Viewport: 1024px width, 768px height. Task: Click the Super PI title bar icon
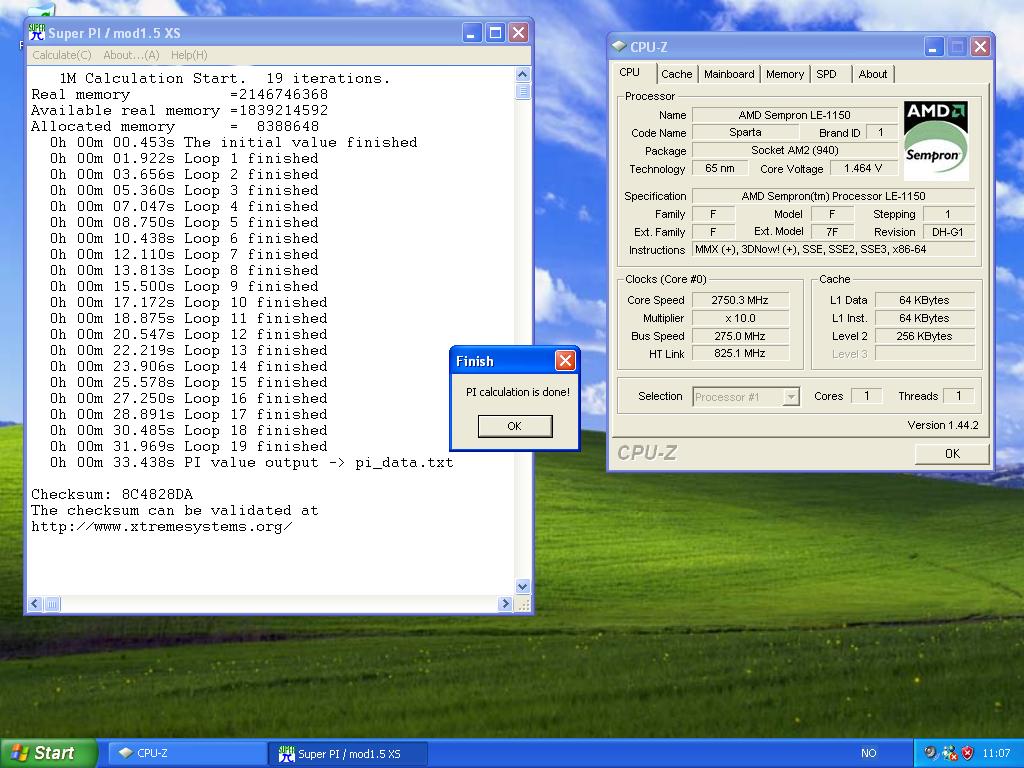(37, 33)
